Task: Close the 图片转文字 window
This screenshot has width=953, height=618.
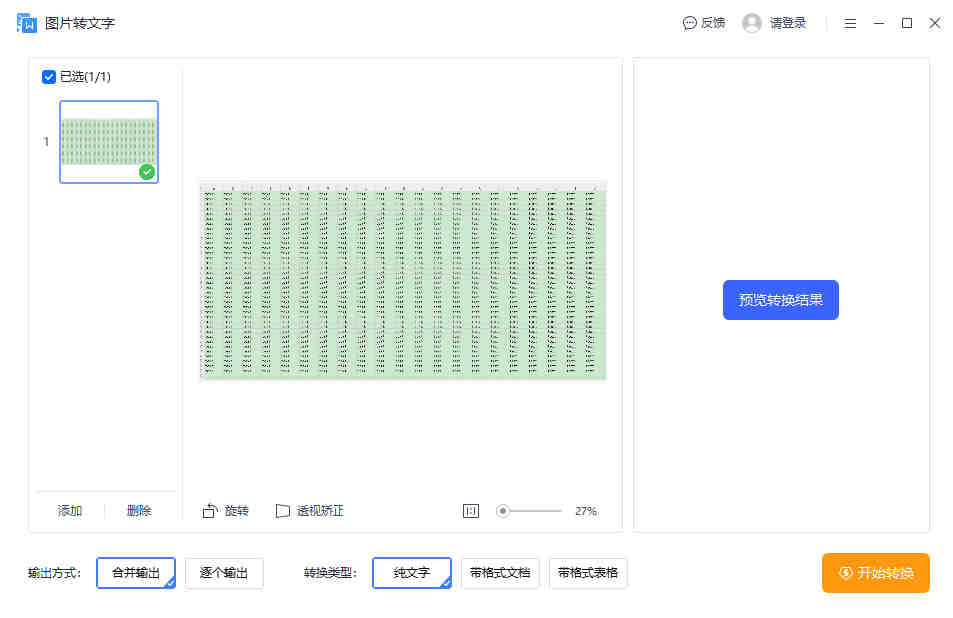Action: tap(935, 23)
